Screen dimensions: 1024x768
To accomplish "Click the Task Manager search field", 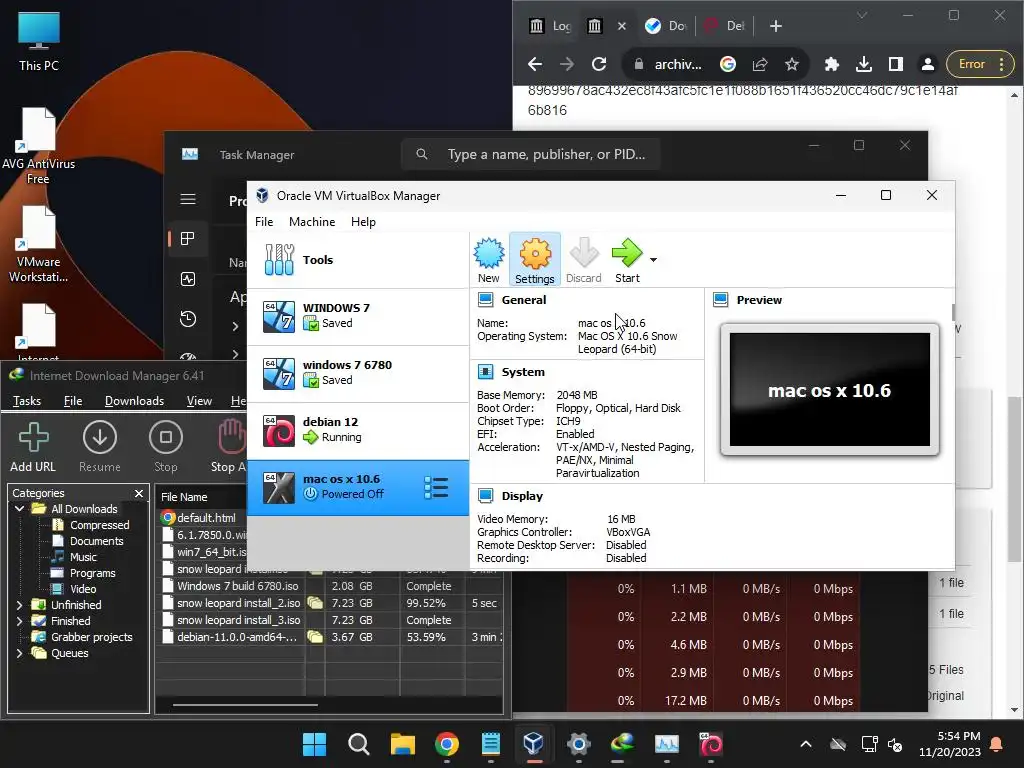I will (530, 154).
